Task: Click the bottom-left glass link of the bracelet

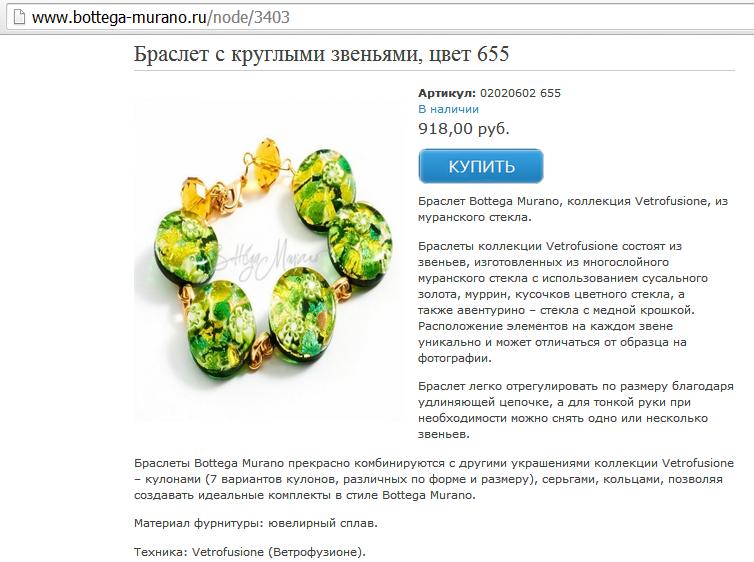Action: click(x=220, y=327)
